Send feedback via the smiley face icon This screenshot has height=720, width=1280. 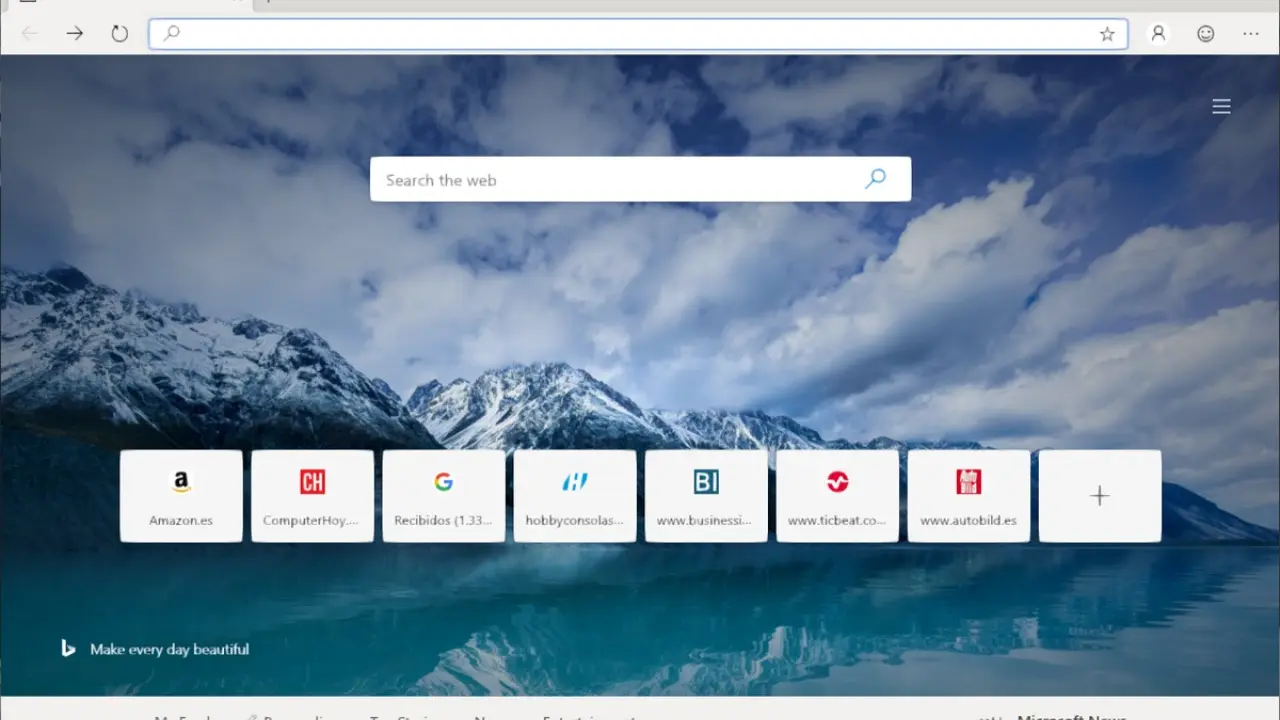1206,34
